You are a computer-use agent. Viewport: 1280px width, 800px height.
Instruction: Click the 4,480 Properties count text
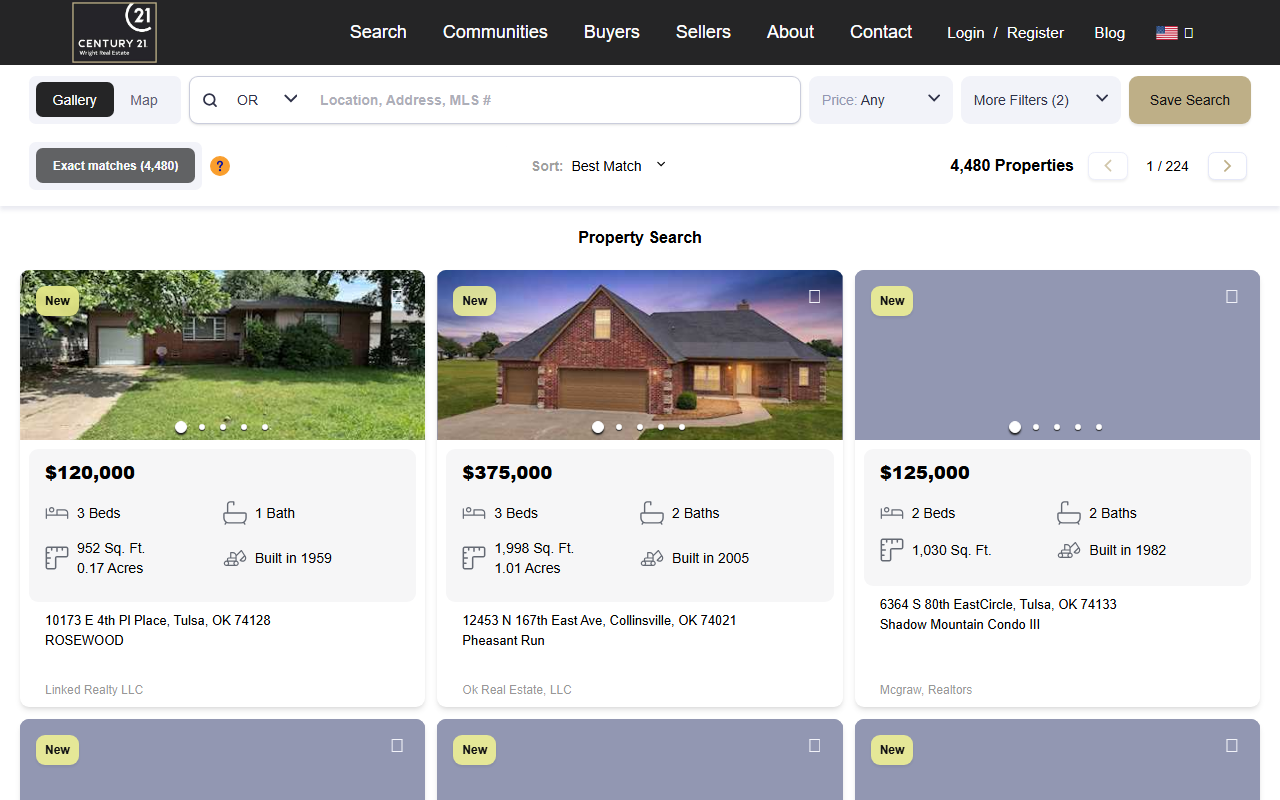(x=1012, y=166)
